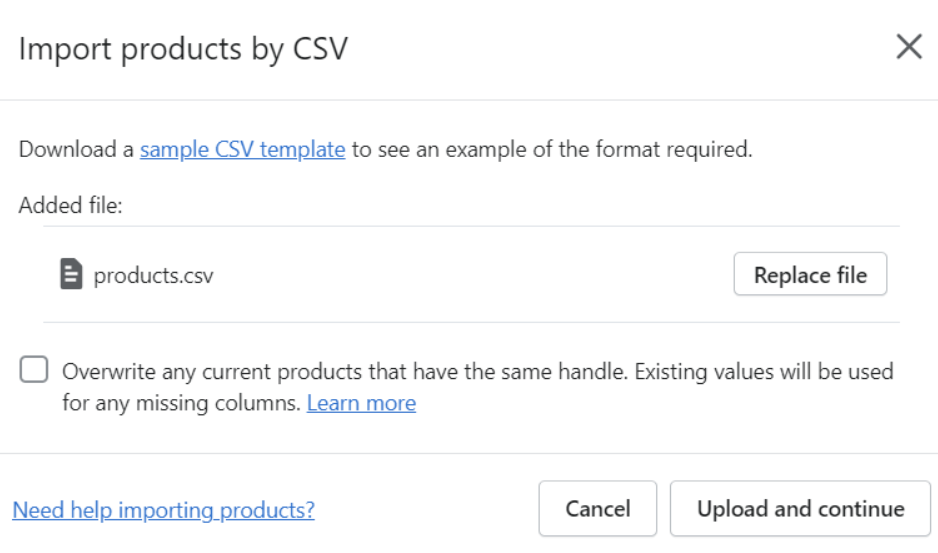Click 'Existing values will be used' text
This screenshot has height=553, width=938.
(x=764, y=372)
